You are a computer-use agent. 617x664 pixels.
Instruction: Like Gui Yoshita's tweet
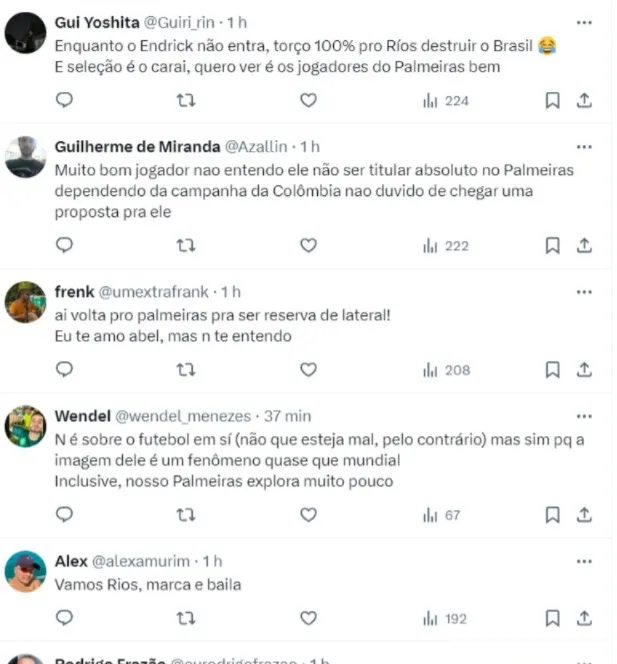point(308,100)
